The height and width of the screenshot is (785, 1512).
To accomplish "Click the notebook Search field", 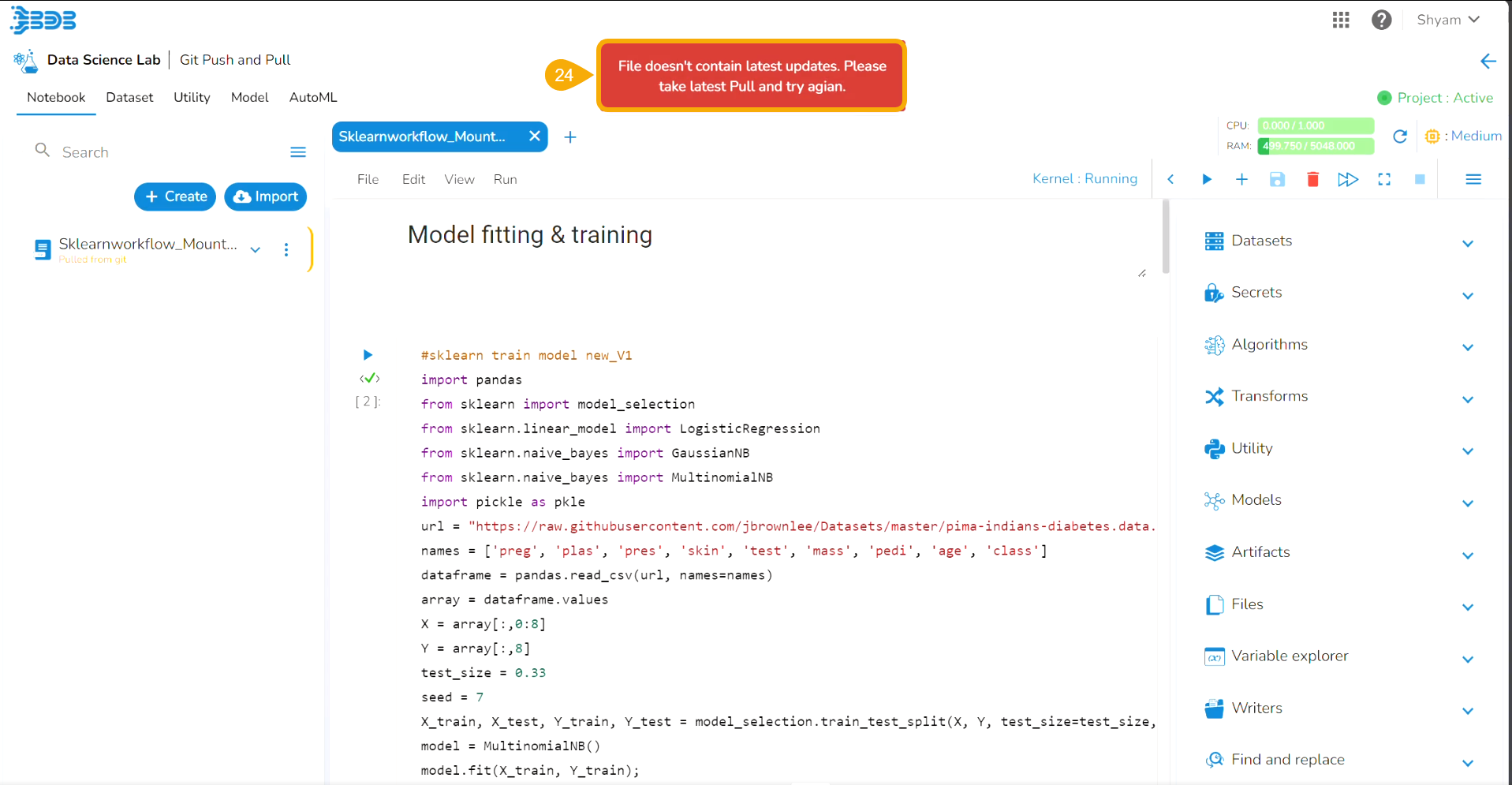I will (x=158, y=152).
